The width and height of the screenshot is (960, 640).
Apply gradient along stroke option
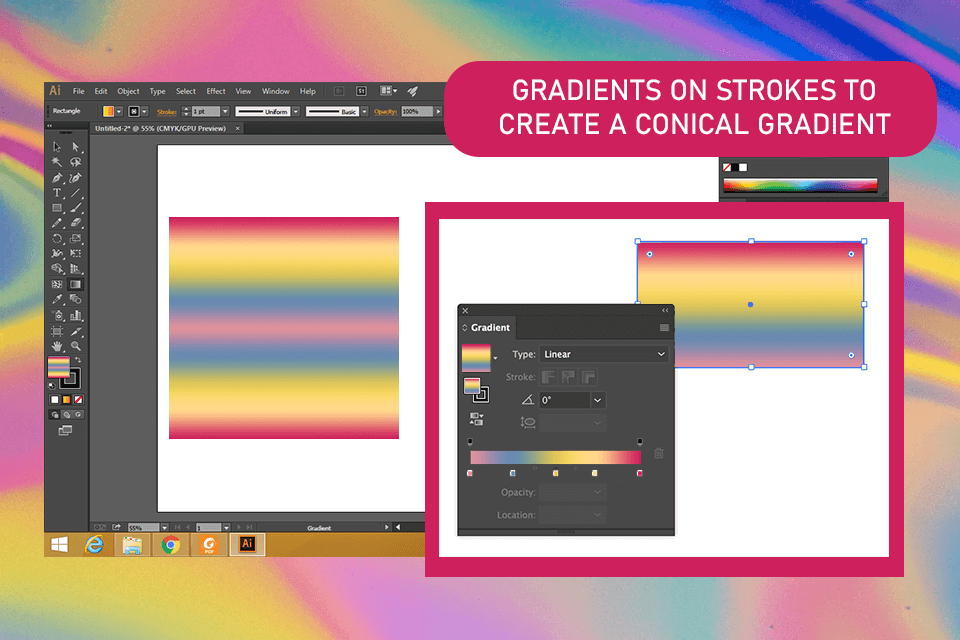click(x=569, y=377)
